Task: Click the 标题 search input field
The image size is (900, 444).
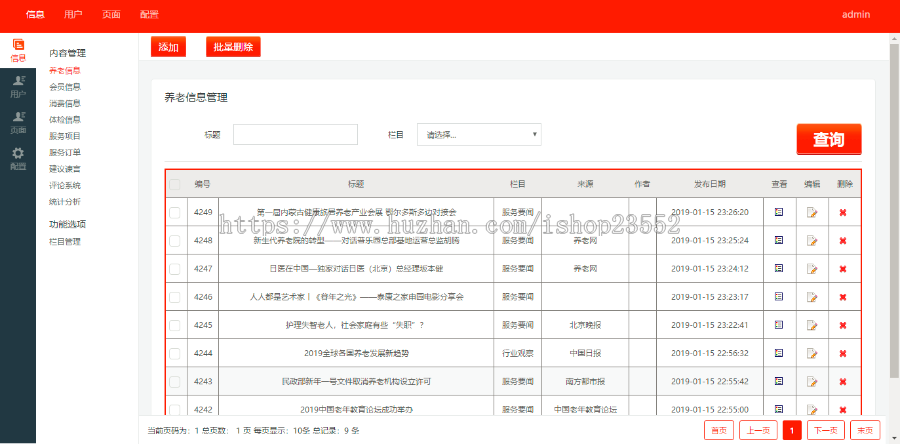Action: pos(295,134)
